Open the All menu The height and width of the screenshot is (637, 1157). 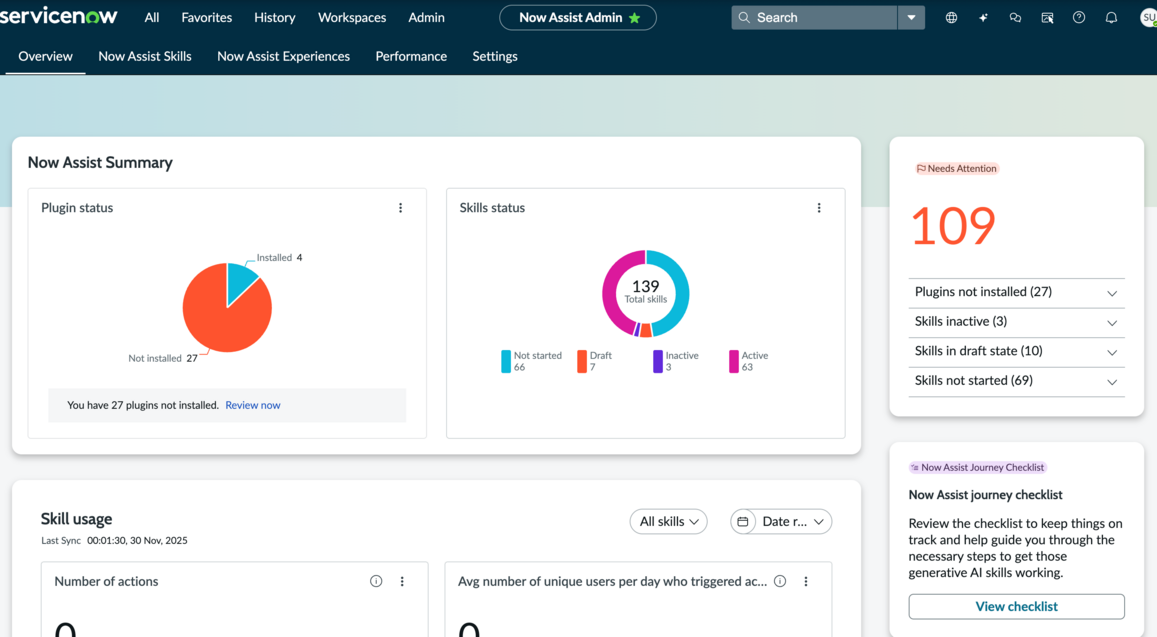tap(152, 18)
